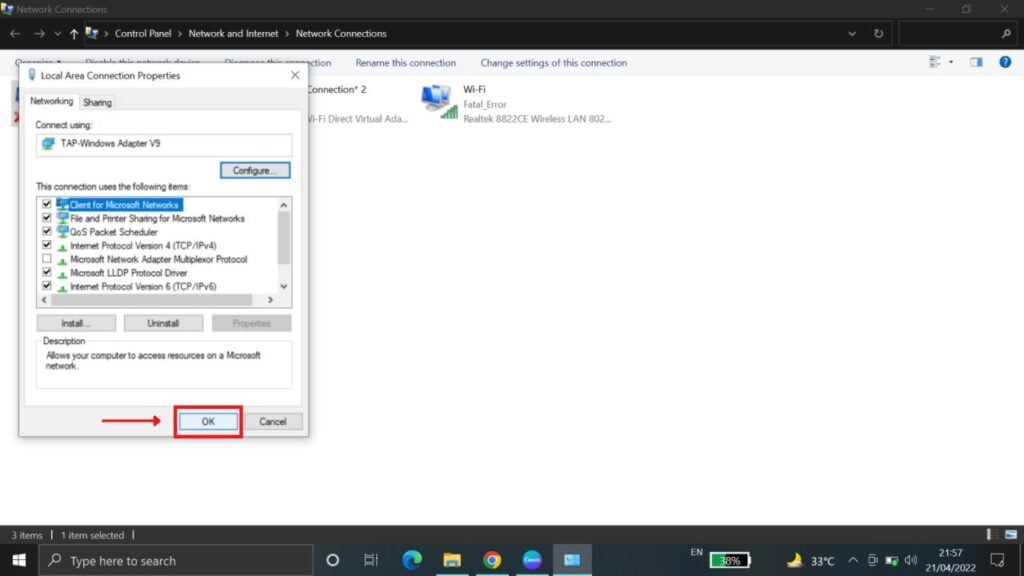Click the Control Panel taskbar window icon
The image size is (1024, 576).
coord(572,560)
